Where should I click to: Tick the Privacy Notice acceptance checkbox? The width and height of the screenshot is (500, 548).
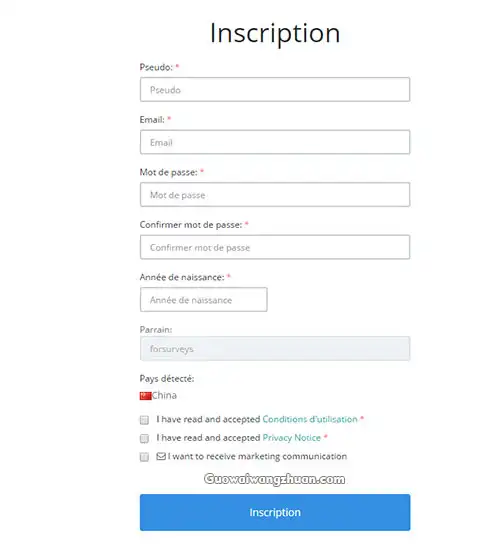[x=144, y=438]
